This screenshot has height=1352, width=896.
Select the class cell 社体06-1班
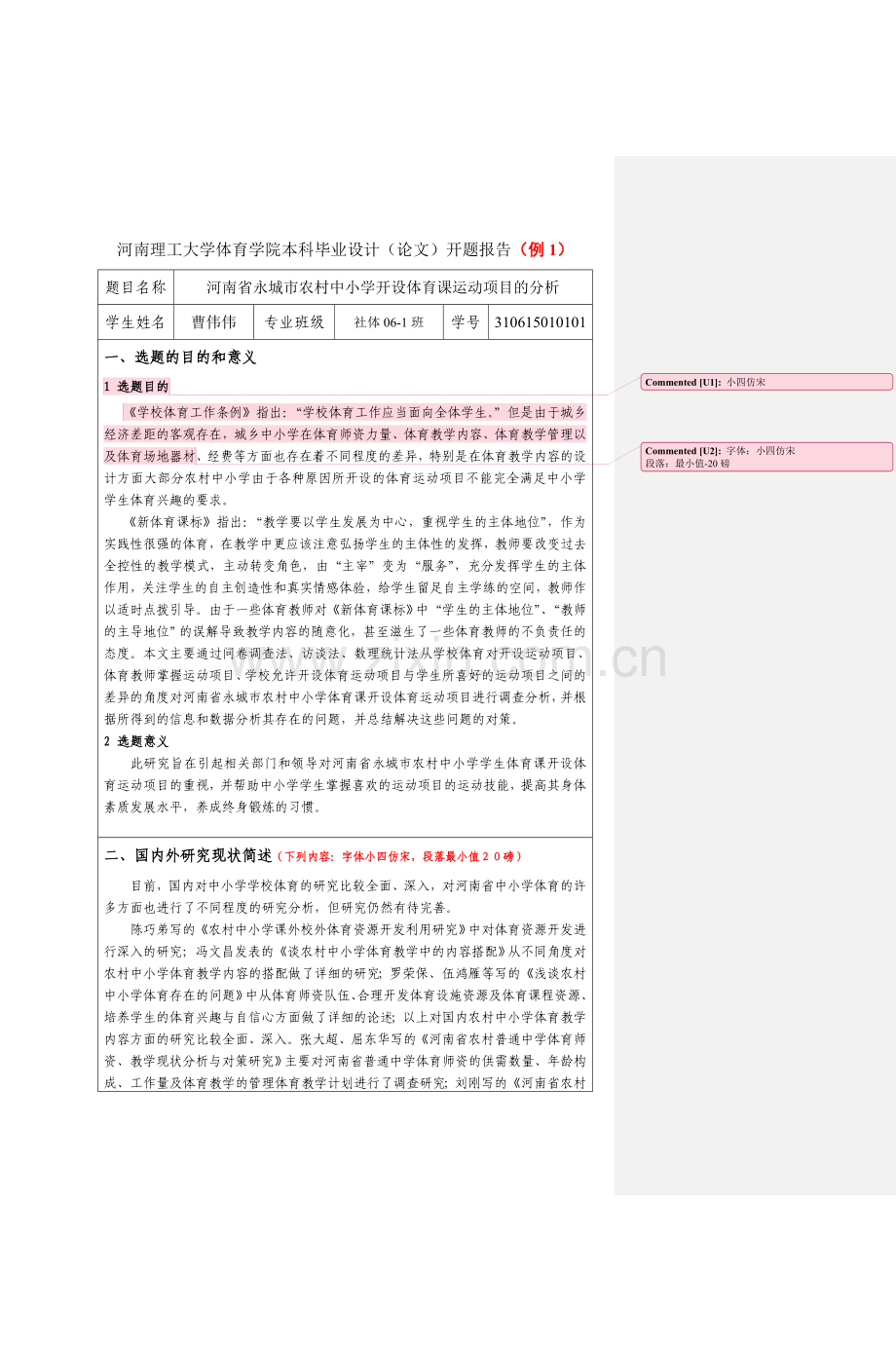[390, 322]
